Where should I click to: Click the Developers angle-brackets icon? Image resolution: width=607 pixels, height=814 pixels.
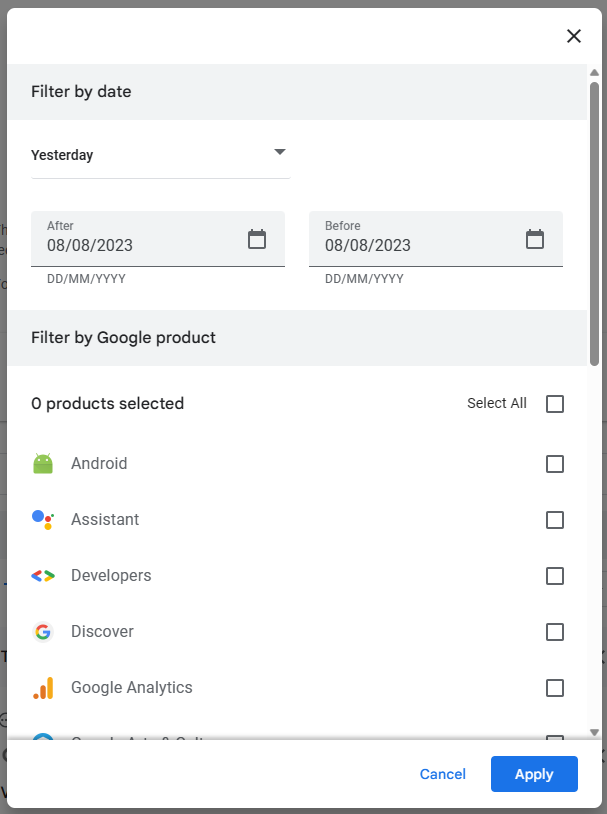pos(43,576)
